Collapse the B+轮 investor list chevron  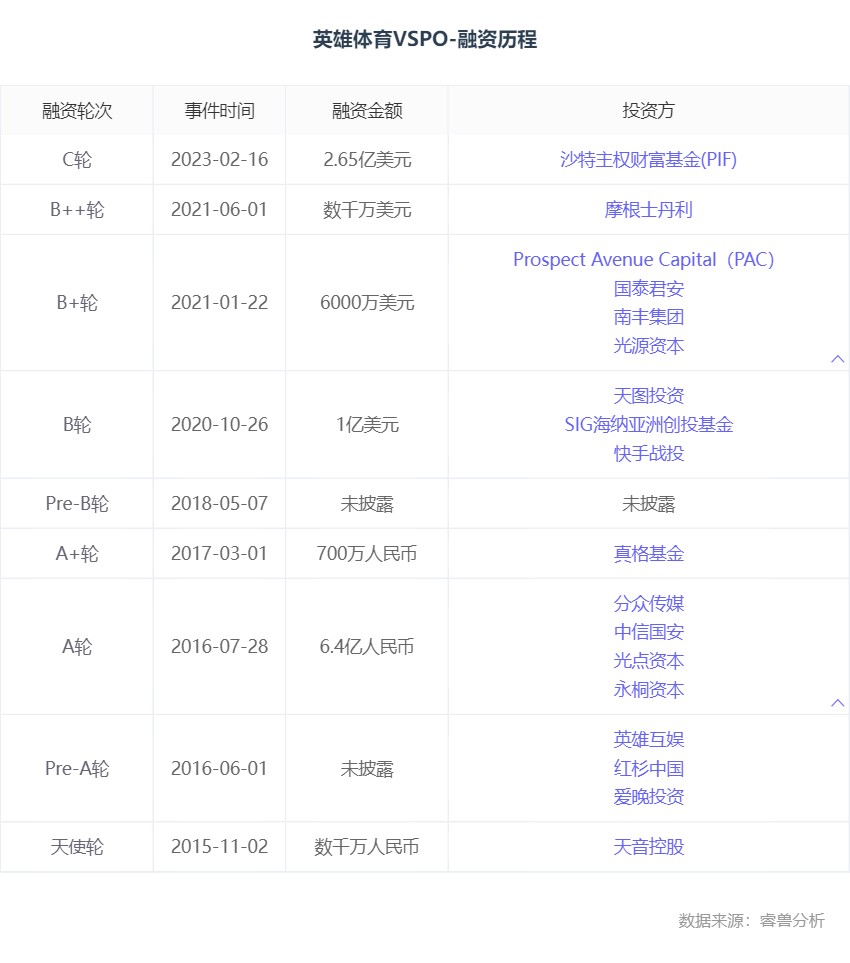coord(837,359)
